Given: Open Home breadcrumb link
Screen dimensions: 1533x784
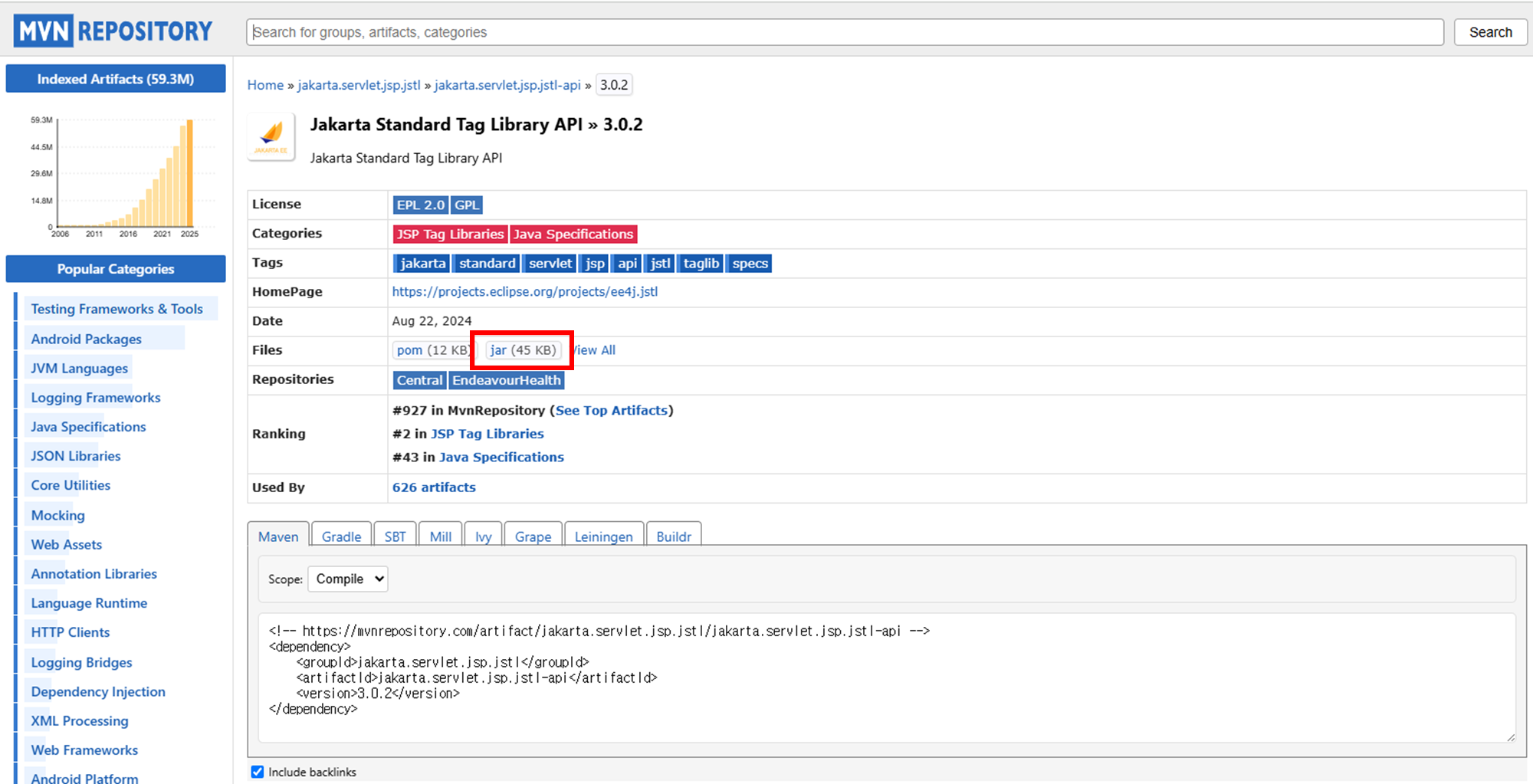Looking at the screenshot, I should [x=265, y=85].
